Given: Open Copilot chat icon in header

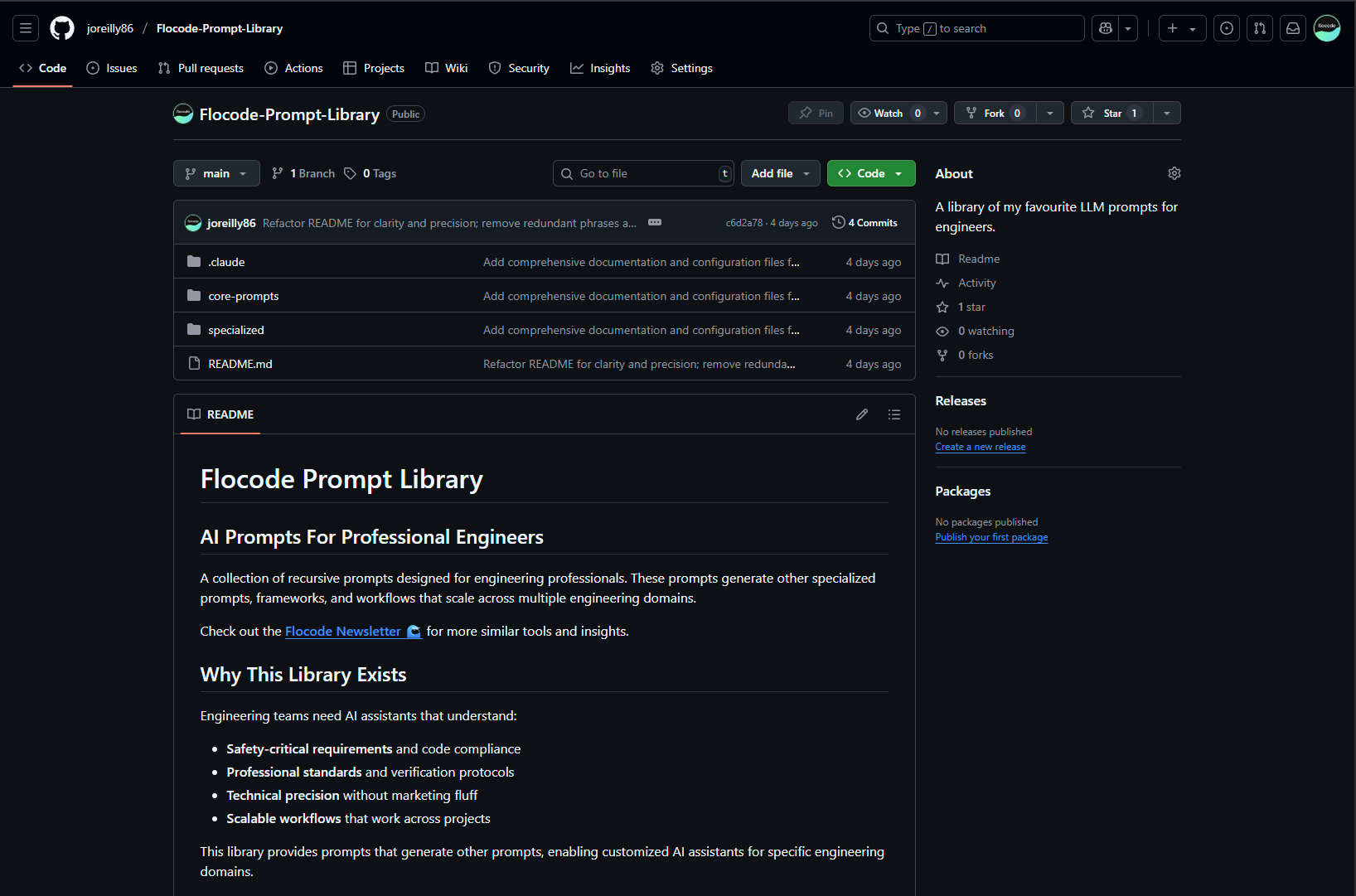Looking at the screenshot, I should [x=1105, y=28].
